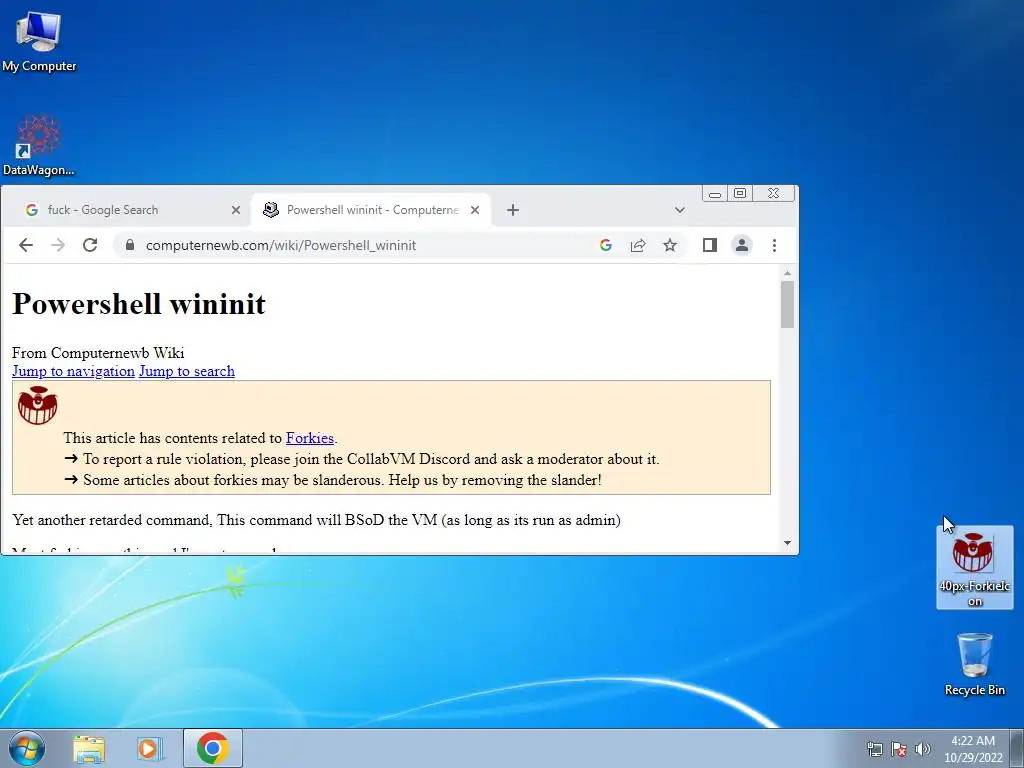The width and height of the screenshot is (1024, 768).
Task: View site information via padlock icon
Action: coord(129,245)
